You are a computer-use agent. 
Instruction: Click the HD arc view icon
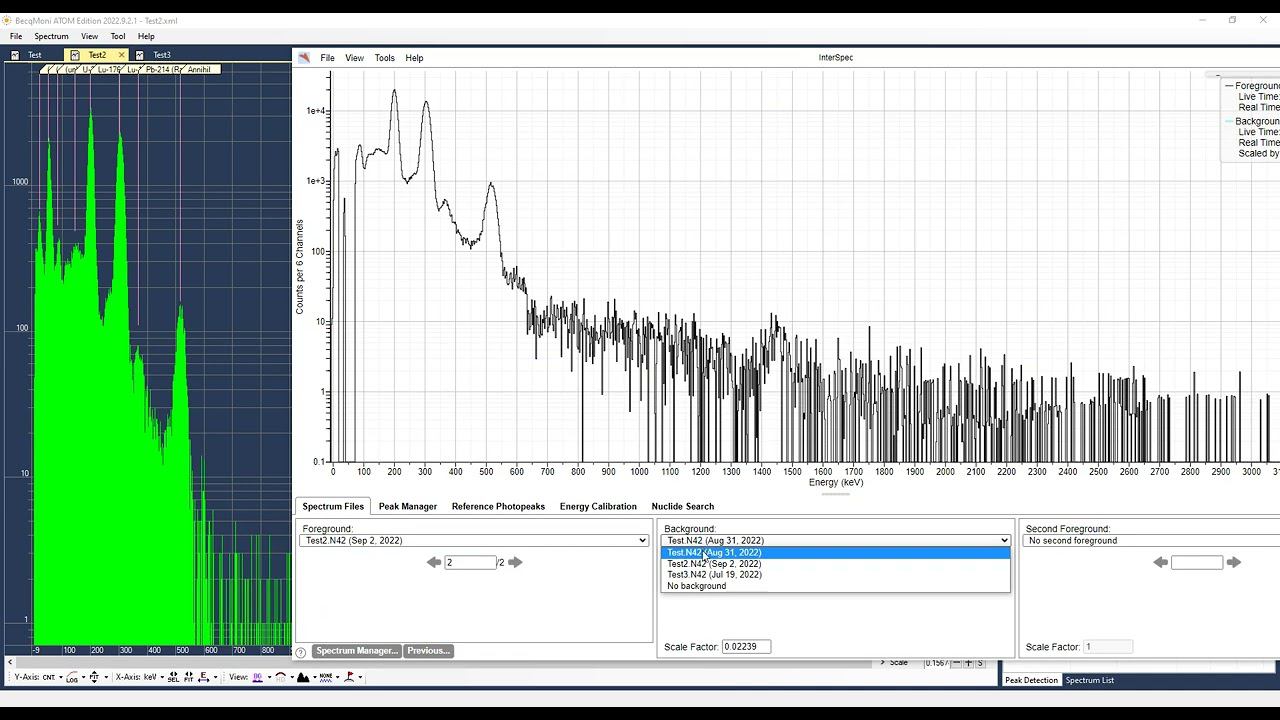(280, 677)
